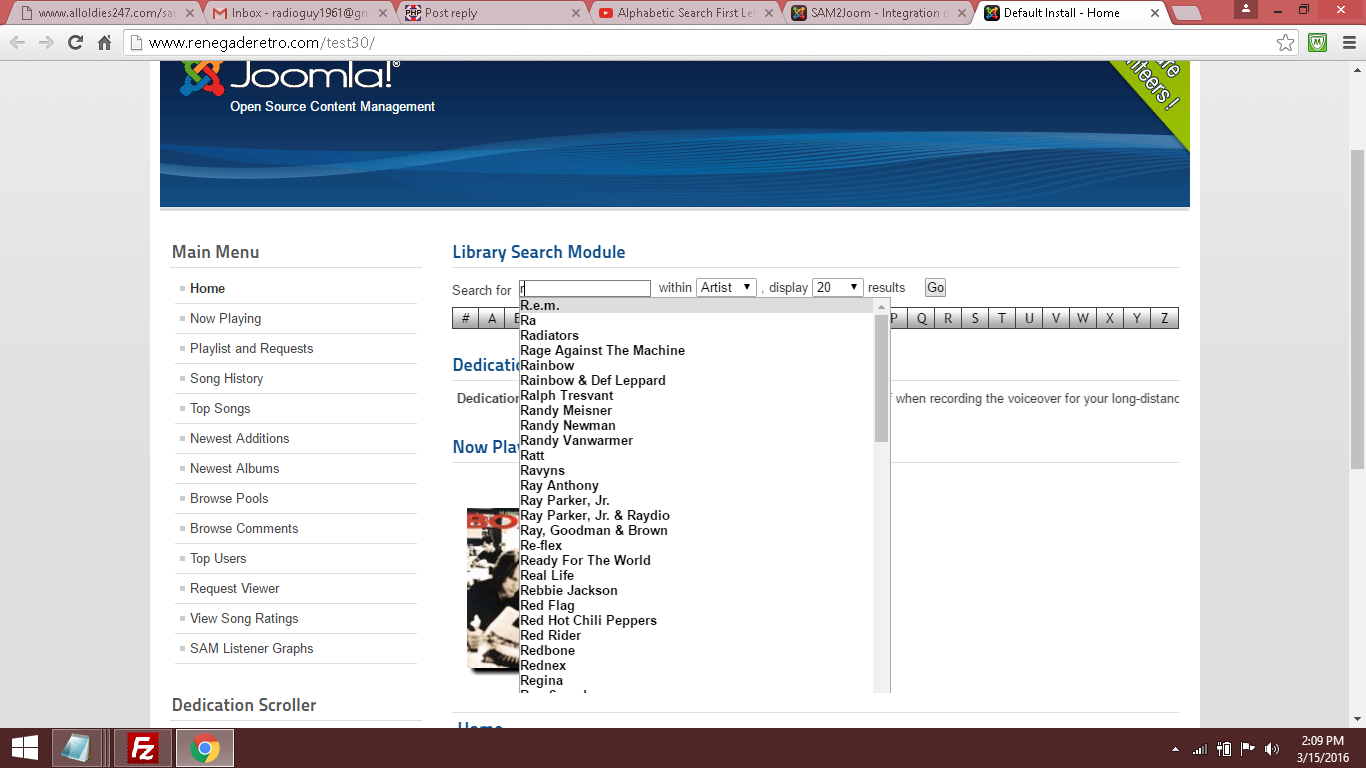Switch to SAM2Joom Integration tab
The image size is (1366, 768).
[880, 13]
